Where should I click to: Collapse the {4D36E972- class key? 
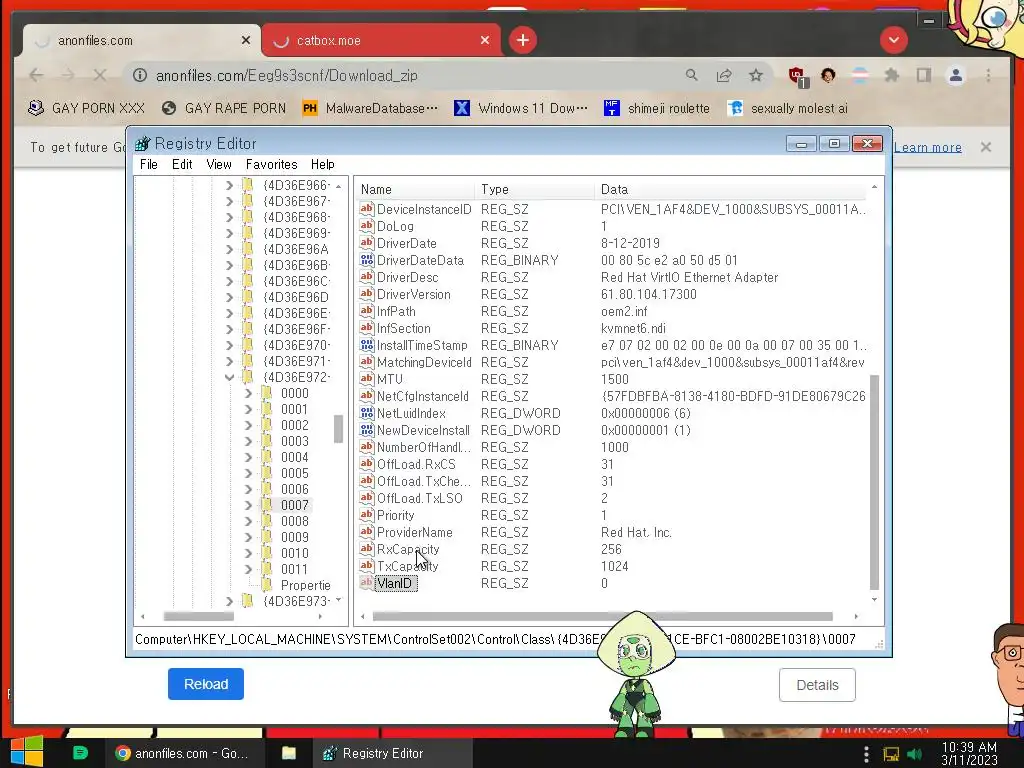(229, 377)
